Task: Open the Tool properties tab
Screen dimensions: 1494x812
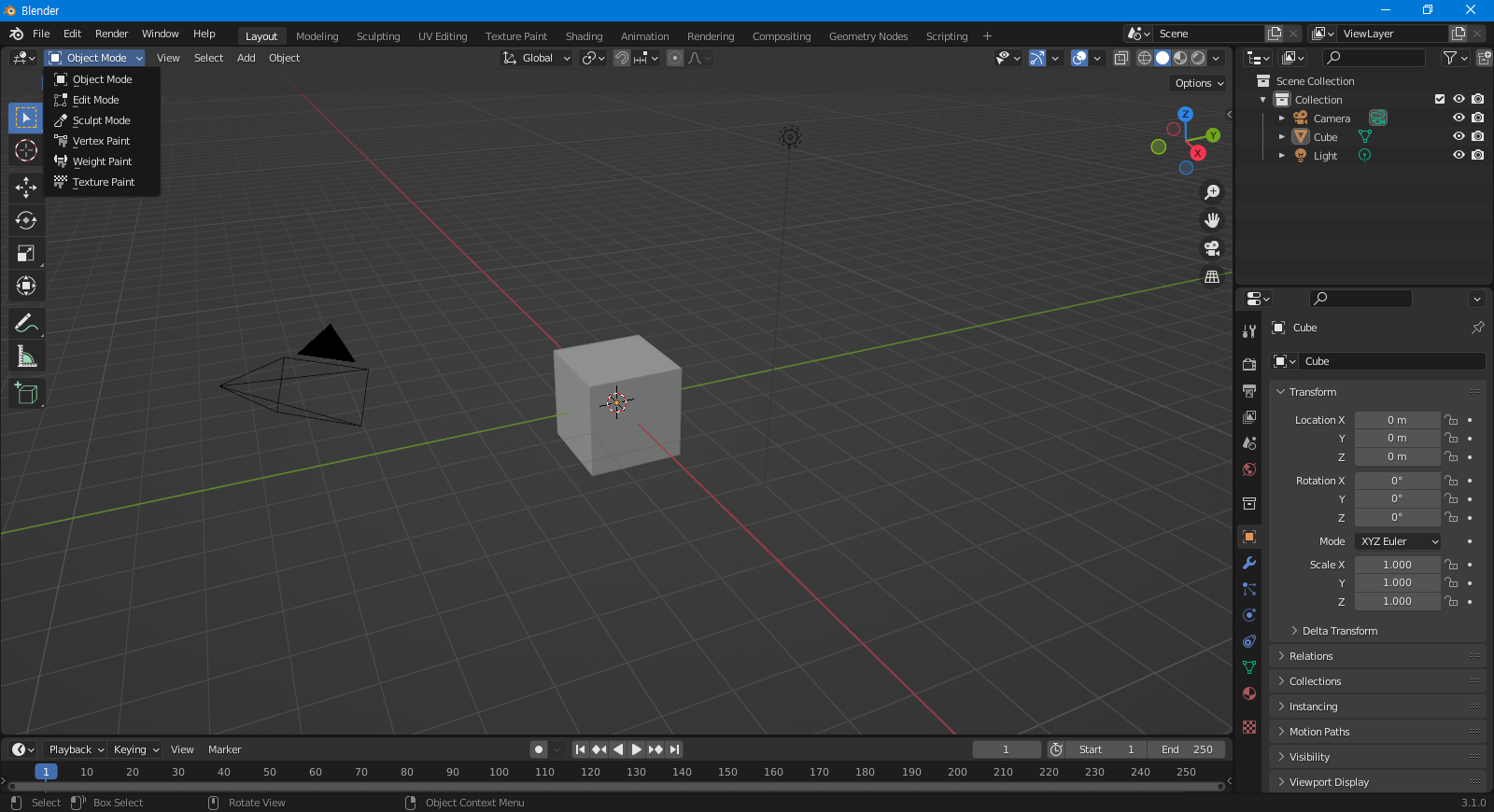Action: 1249,331
